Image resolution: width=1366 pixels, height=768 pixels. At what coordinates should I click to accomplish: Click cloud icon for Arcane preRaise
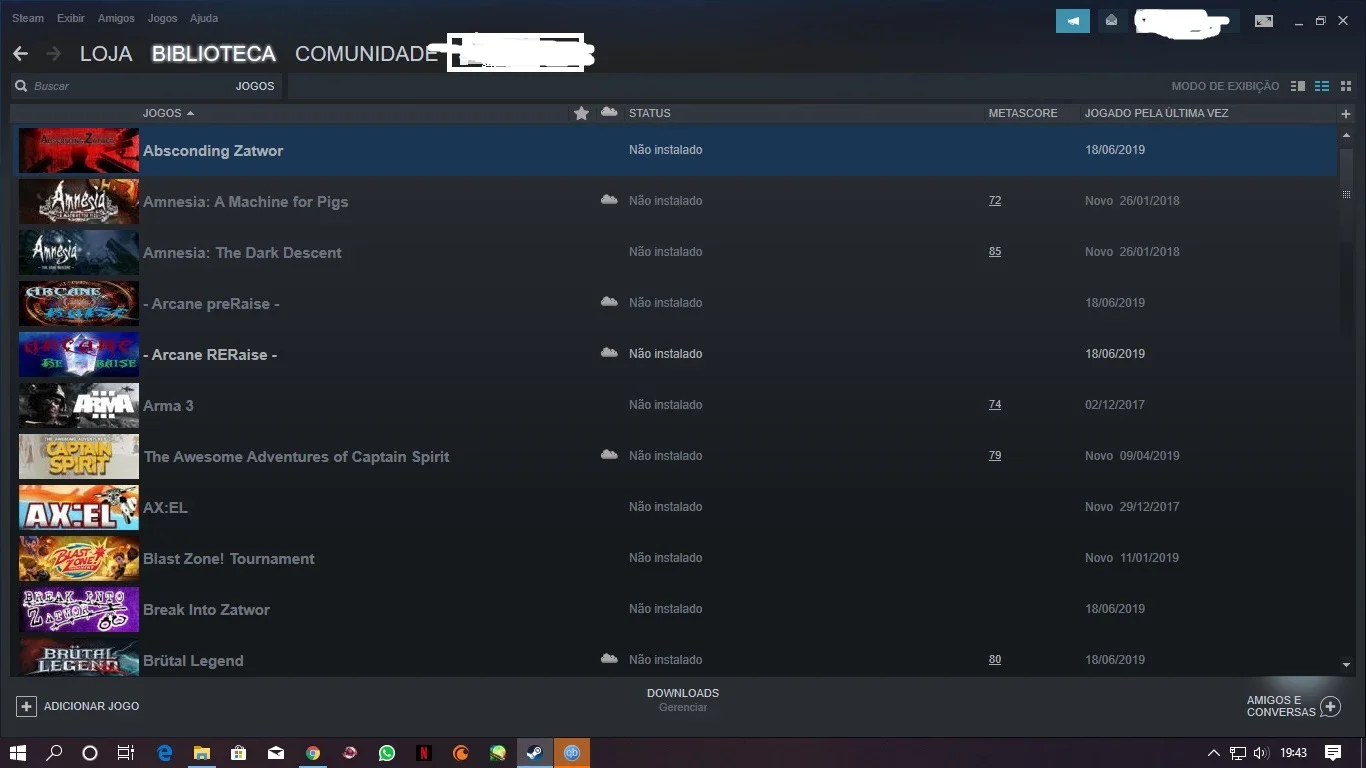tap(609, 302)
